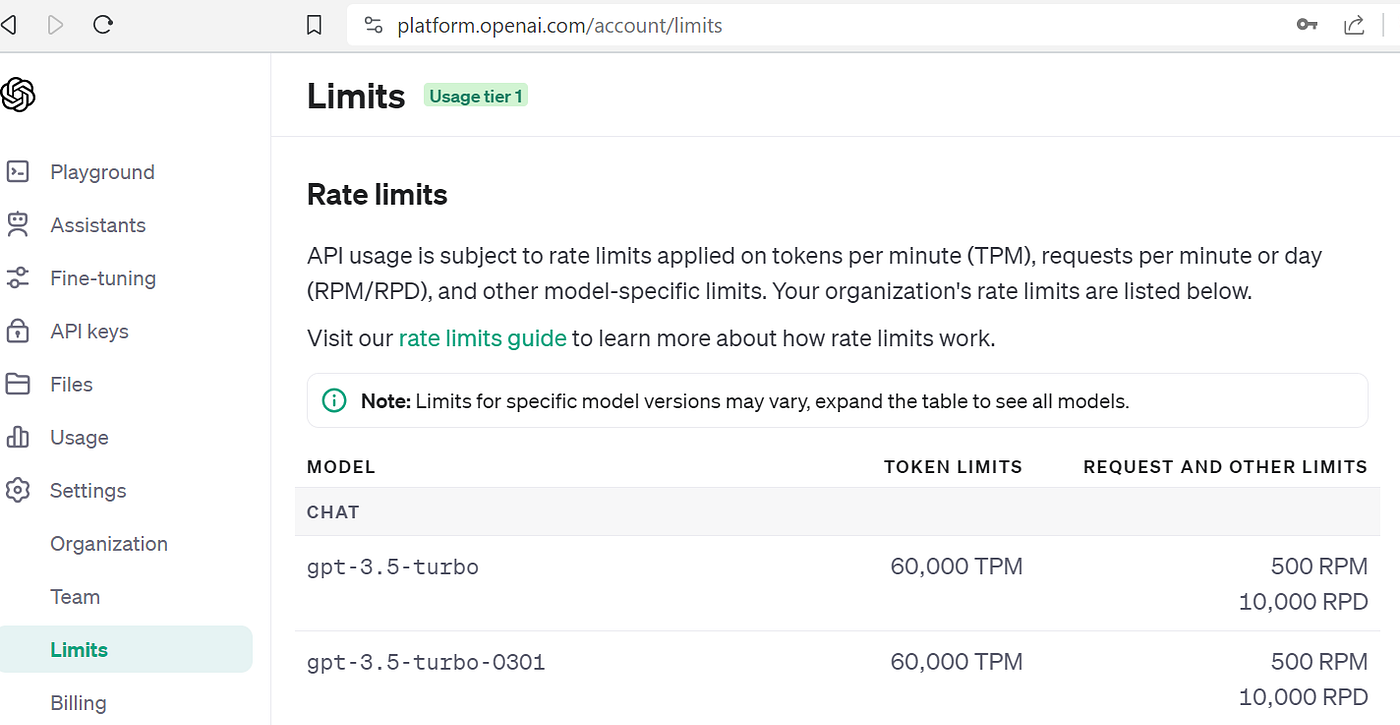Viewport: 1400px width, 725px height.
Task: Reload the page with the refresh button
Action: (x=102, y=25)
